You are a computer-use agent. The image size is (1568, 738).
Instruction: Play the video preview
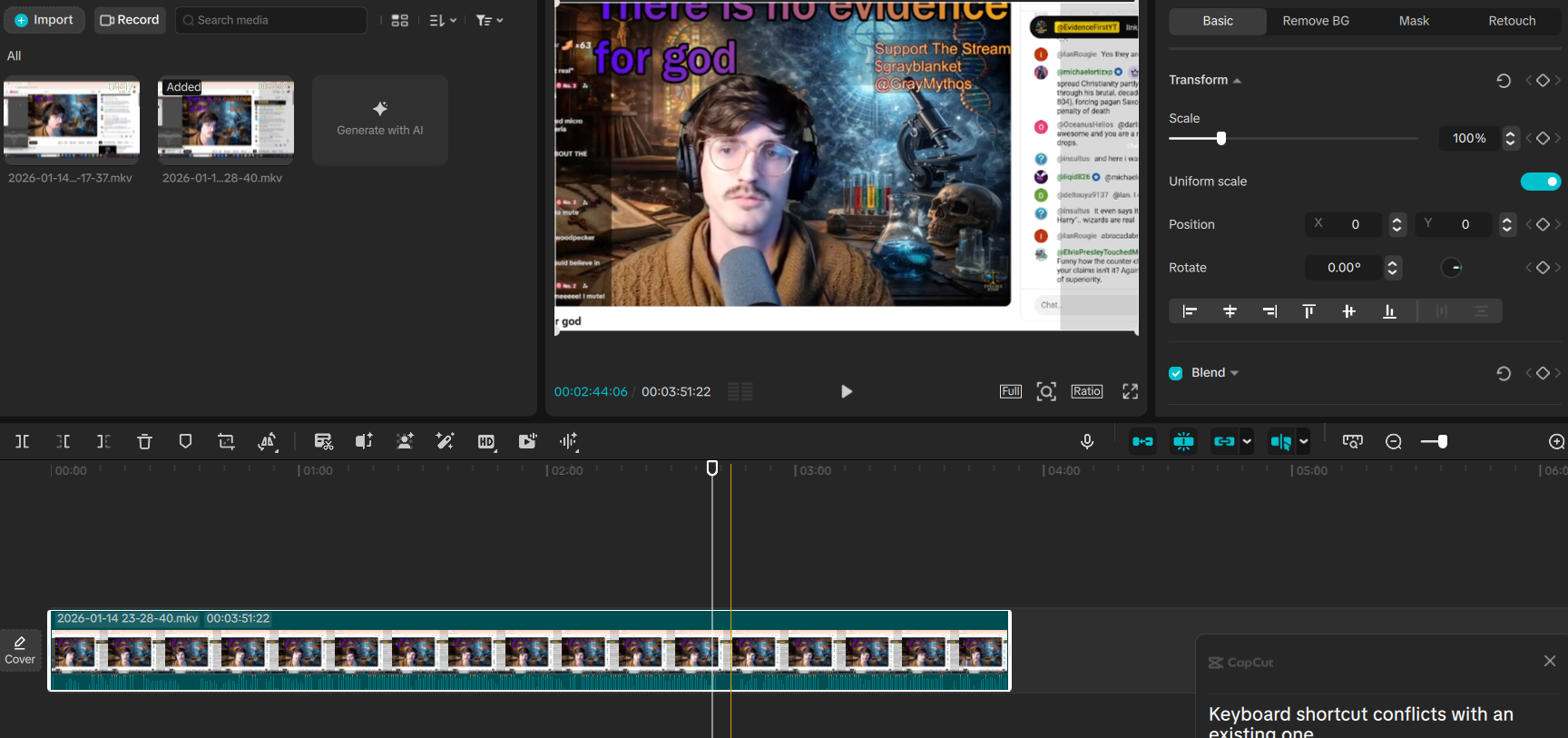(846, 391)
